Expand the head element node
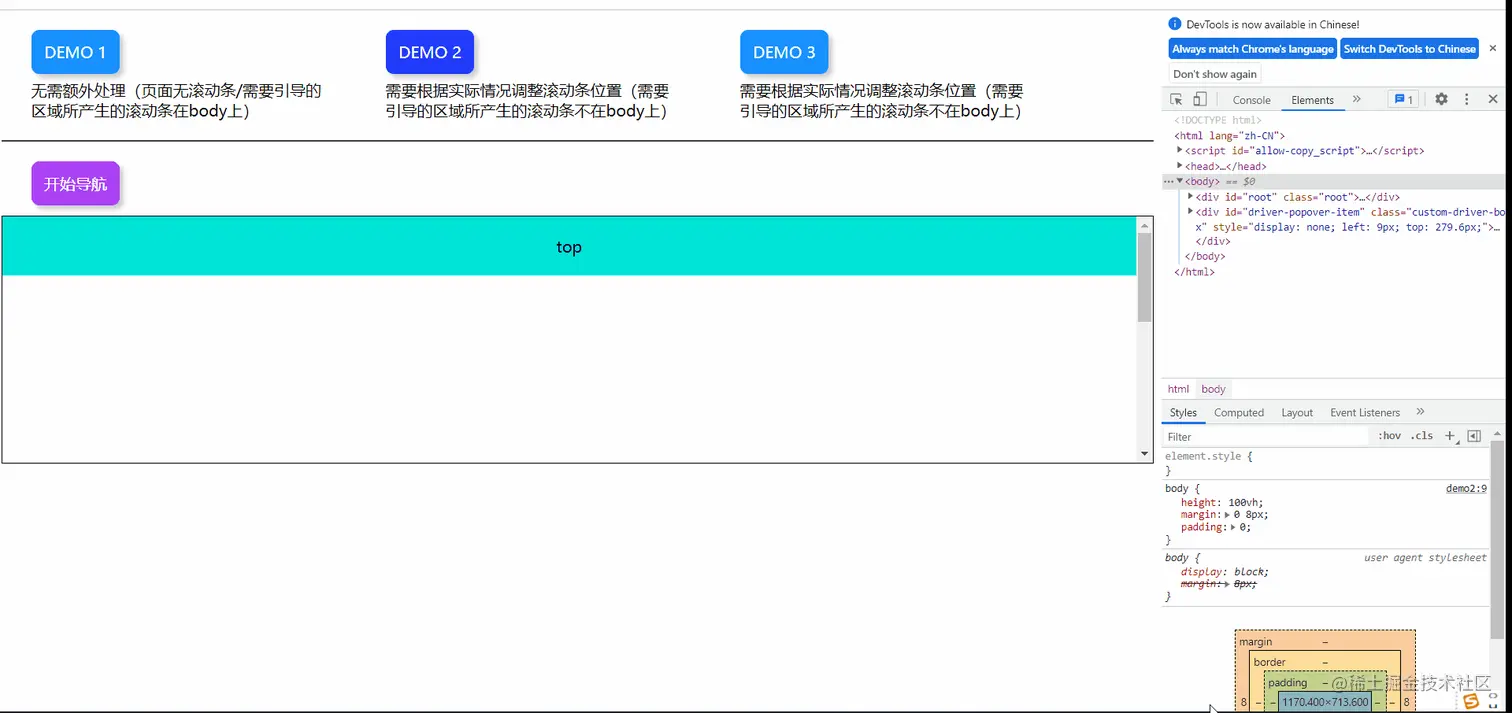 click(1180, 166)
